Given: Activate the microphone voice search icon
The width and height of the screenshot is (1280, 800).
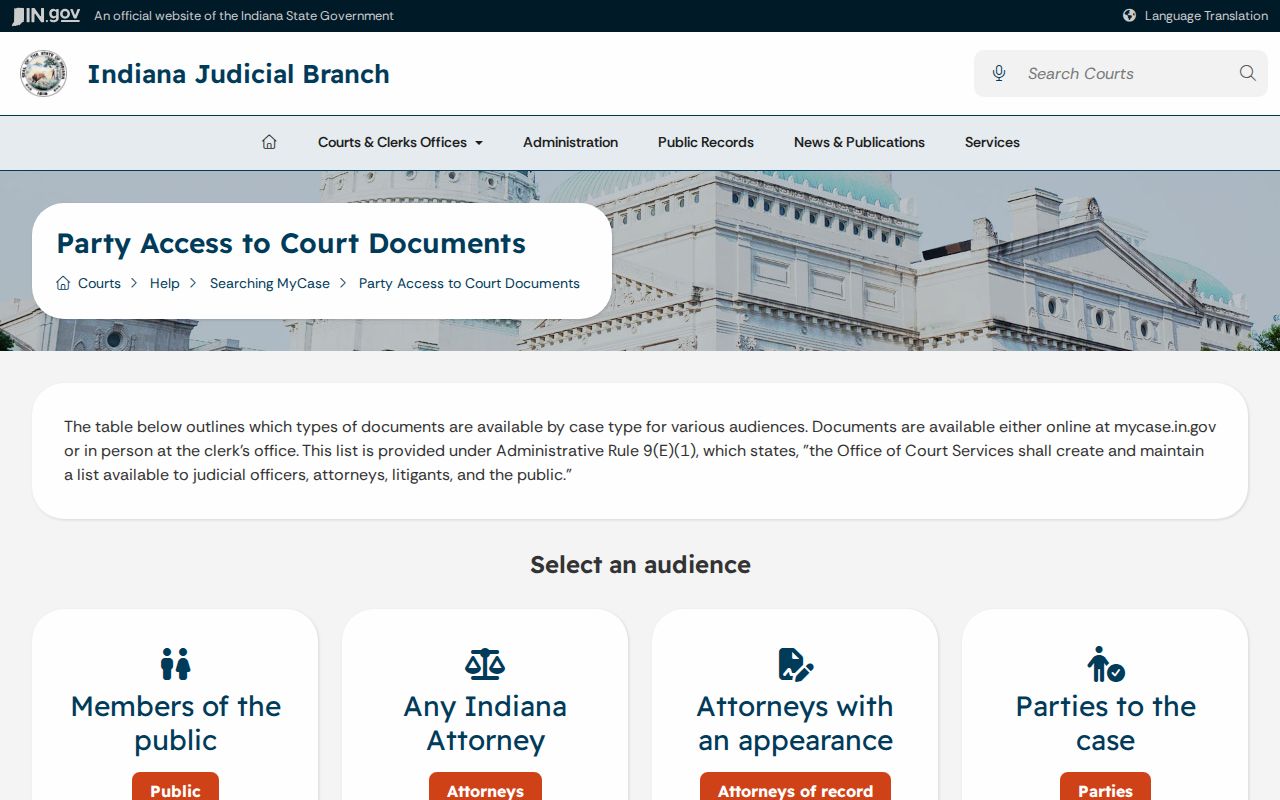Looking at the screenshot, I should coord(998,73).
